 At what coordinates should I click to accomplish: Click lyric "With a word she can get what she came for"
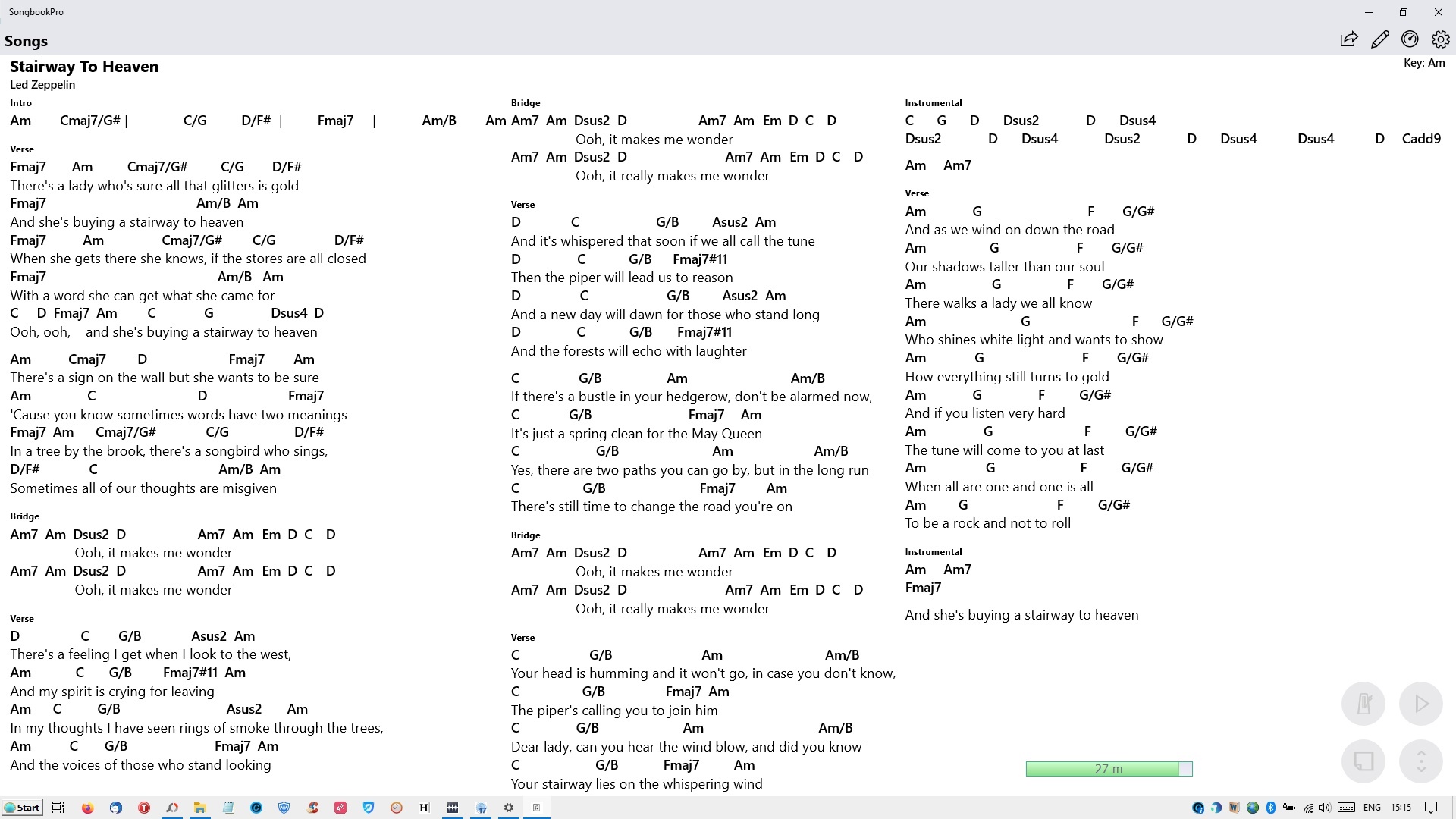pyautogui.click(x=143, y=296)
